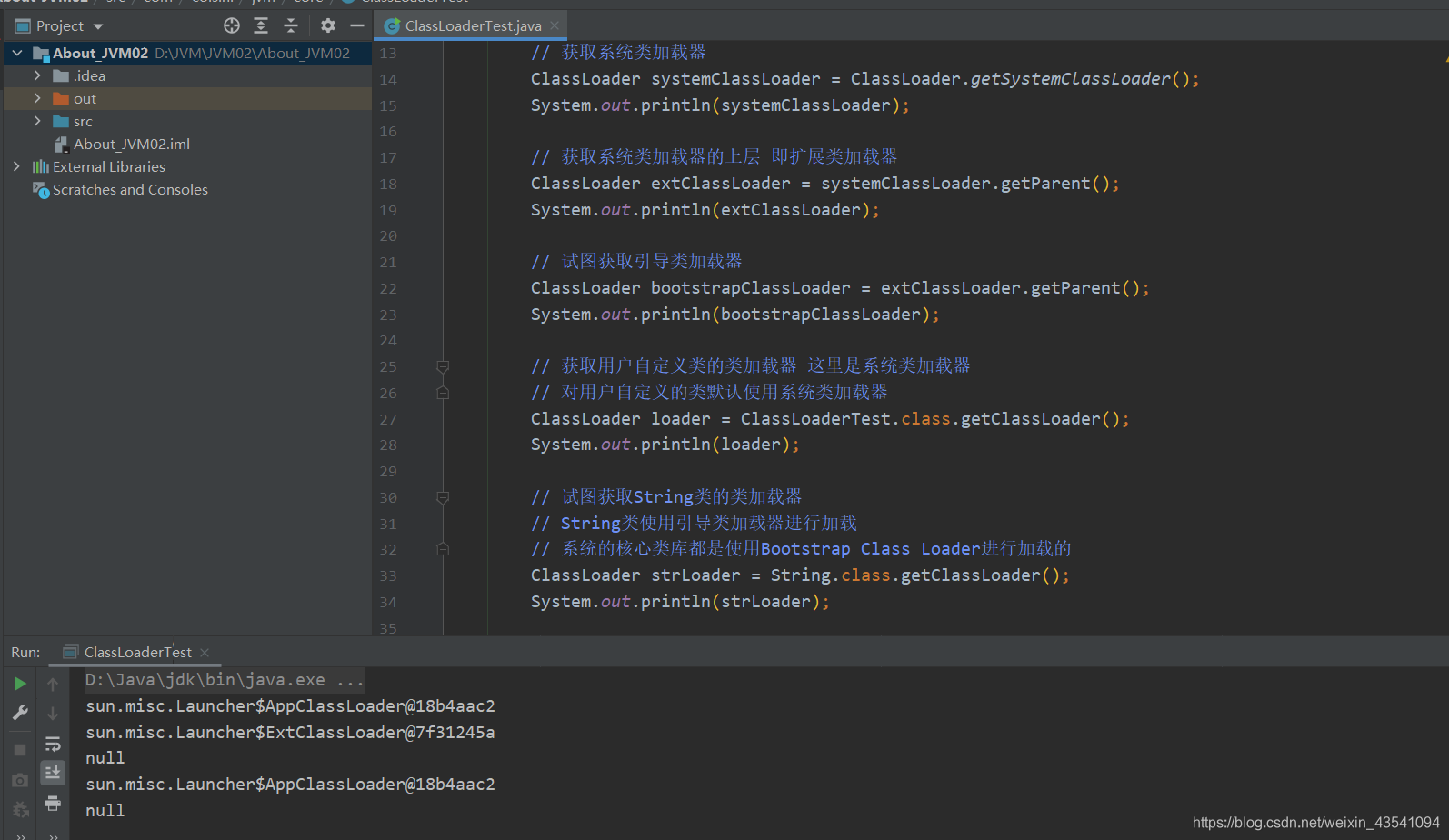
Task: Collapse the About_JVM02 project root
Action: click(17, 53)
